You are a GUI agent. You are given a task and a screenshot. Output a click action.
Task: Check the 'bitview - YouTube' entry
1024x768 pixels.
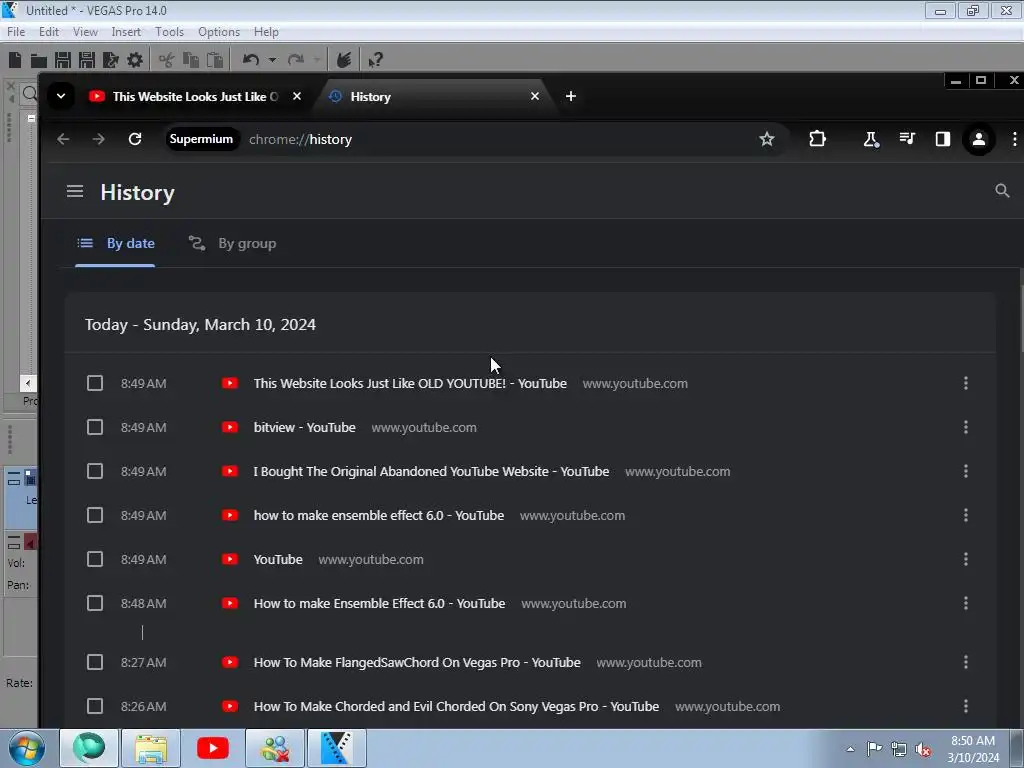pos(95,427)
